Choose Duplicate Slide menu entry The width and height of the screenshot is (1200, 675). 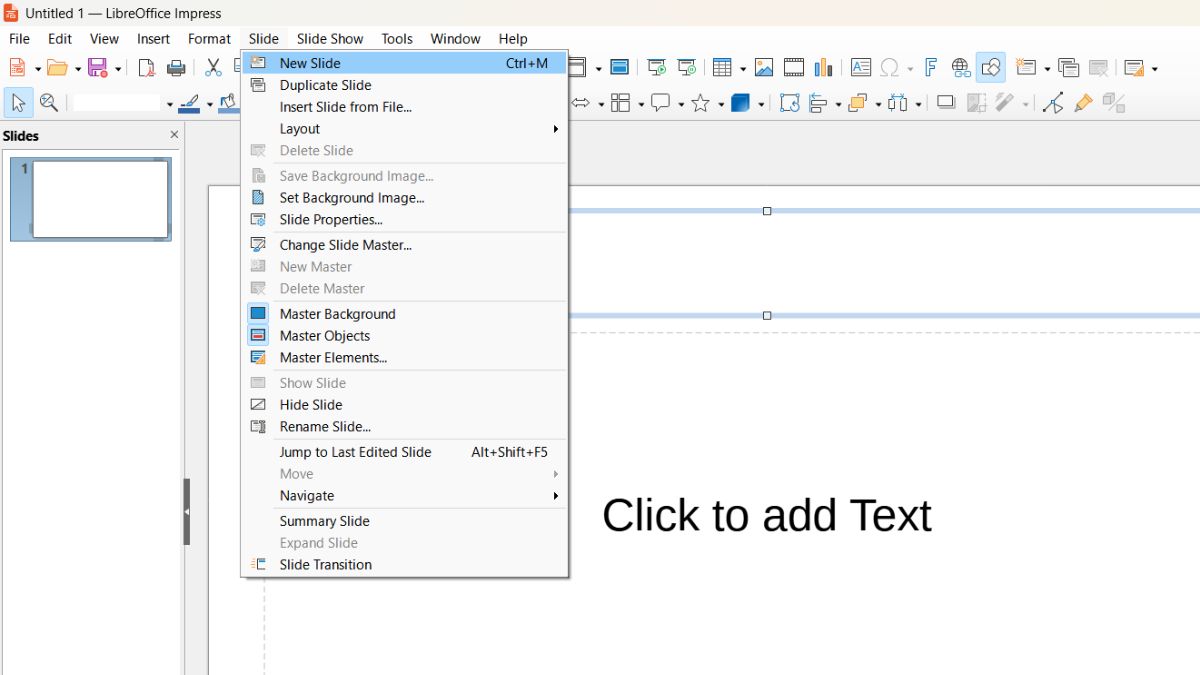405,85
